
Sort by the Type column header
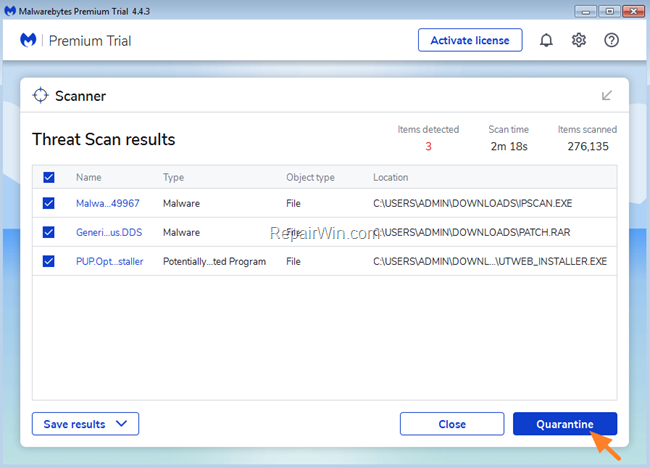[173, 177]
